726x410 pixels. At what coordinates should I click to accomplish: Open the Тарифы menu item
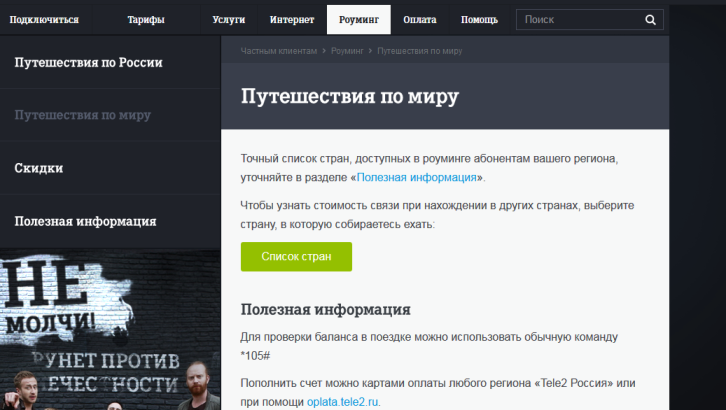147,19
